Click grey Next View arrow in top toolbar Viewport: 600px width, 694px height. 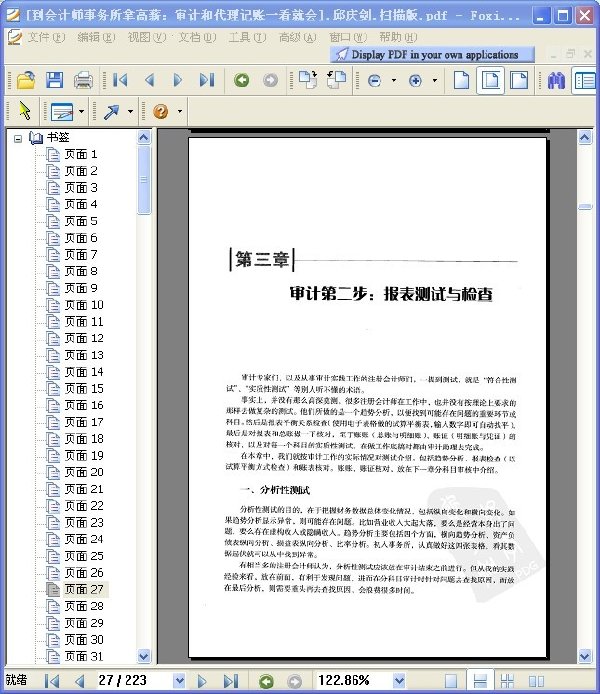coord(270,80)
